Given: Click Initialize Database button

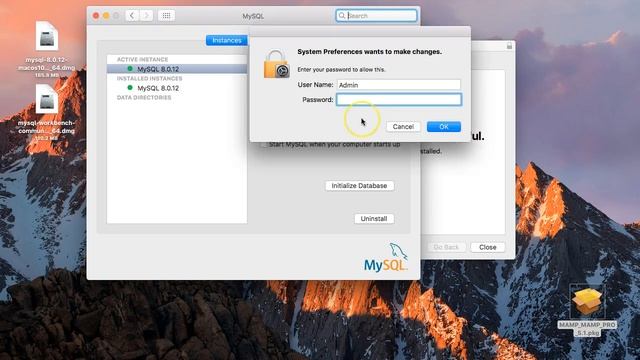Looking at the screenshot, I should (359, 186).
